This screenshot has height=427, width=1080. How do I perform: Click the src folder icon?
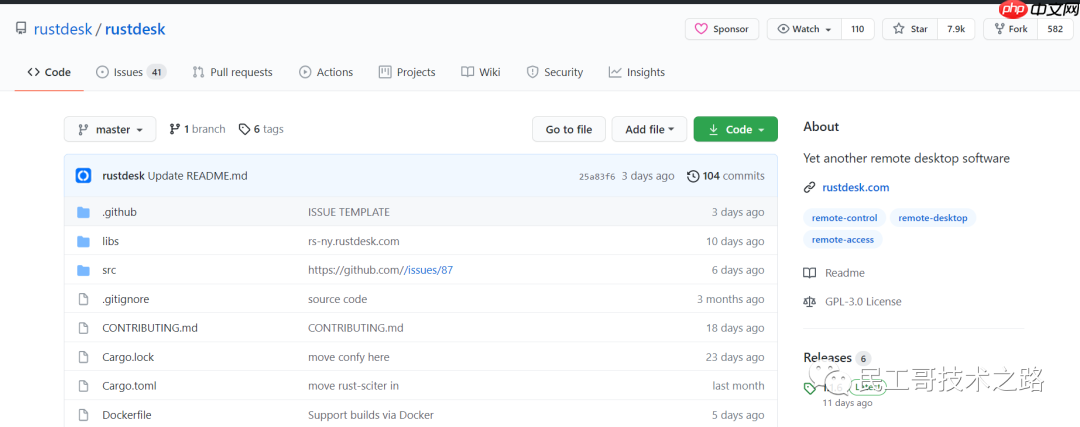click(83, 270)
